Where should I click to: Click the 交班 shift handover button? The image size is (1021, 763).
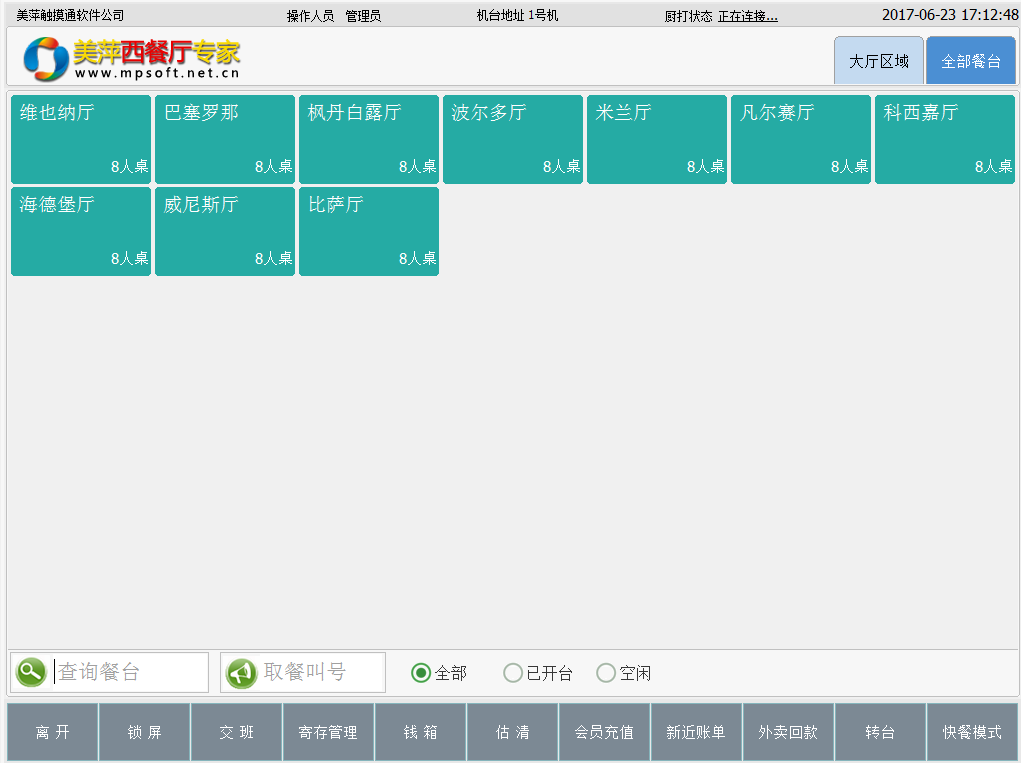[236, 732]
